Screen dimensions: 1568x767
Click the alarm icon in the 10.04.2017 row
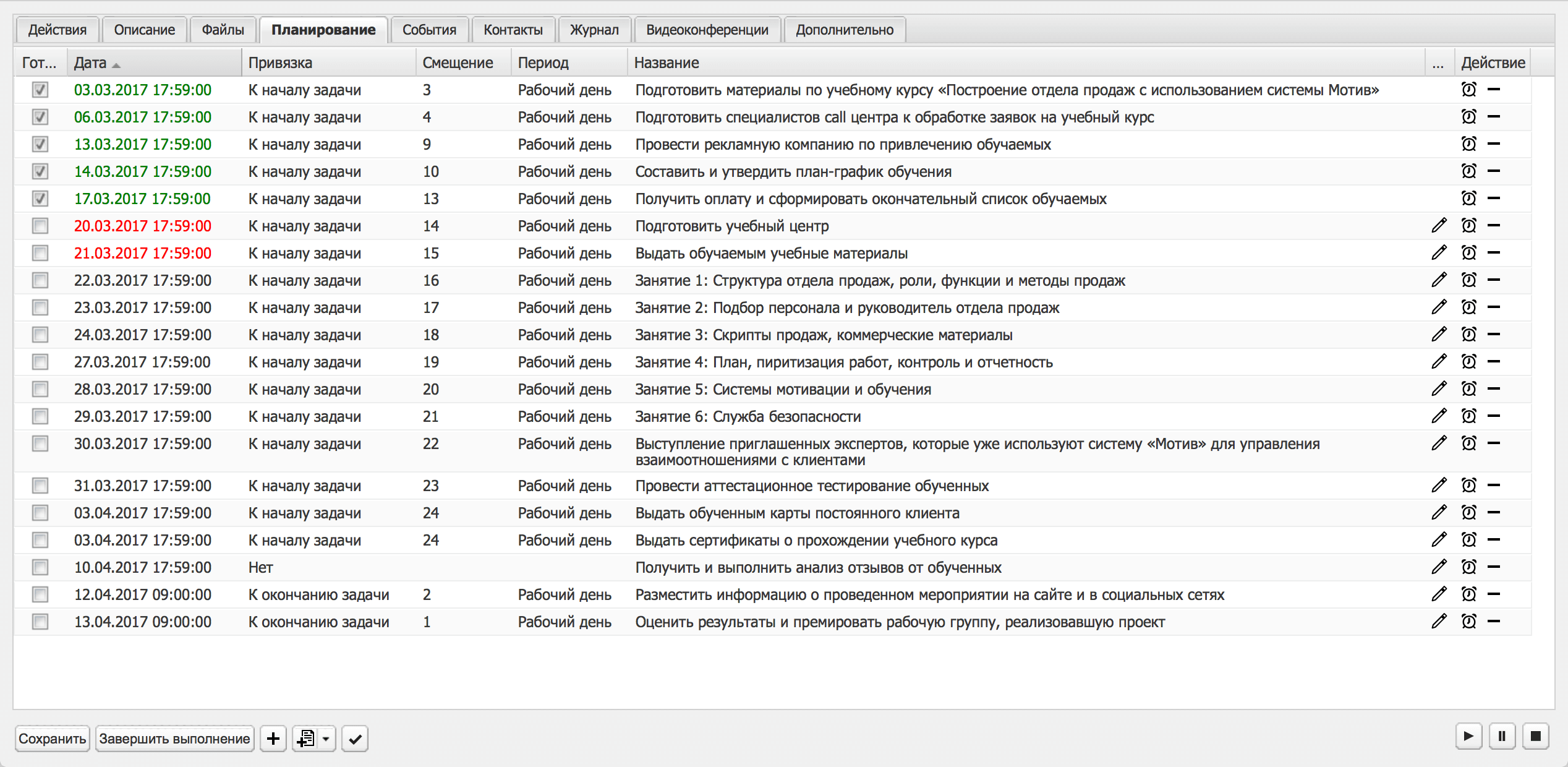pyautogui.click(x=1469, y=567)
